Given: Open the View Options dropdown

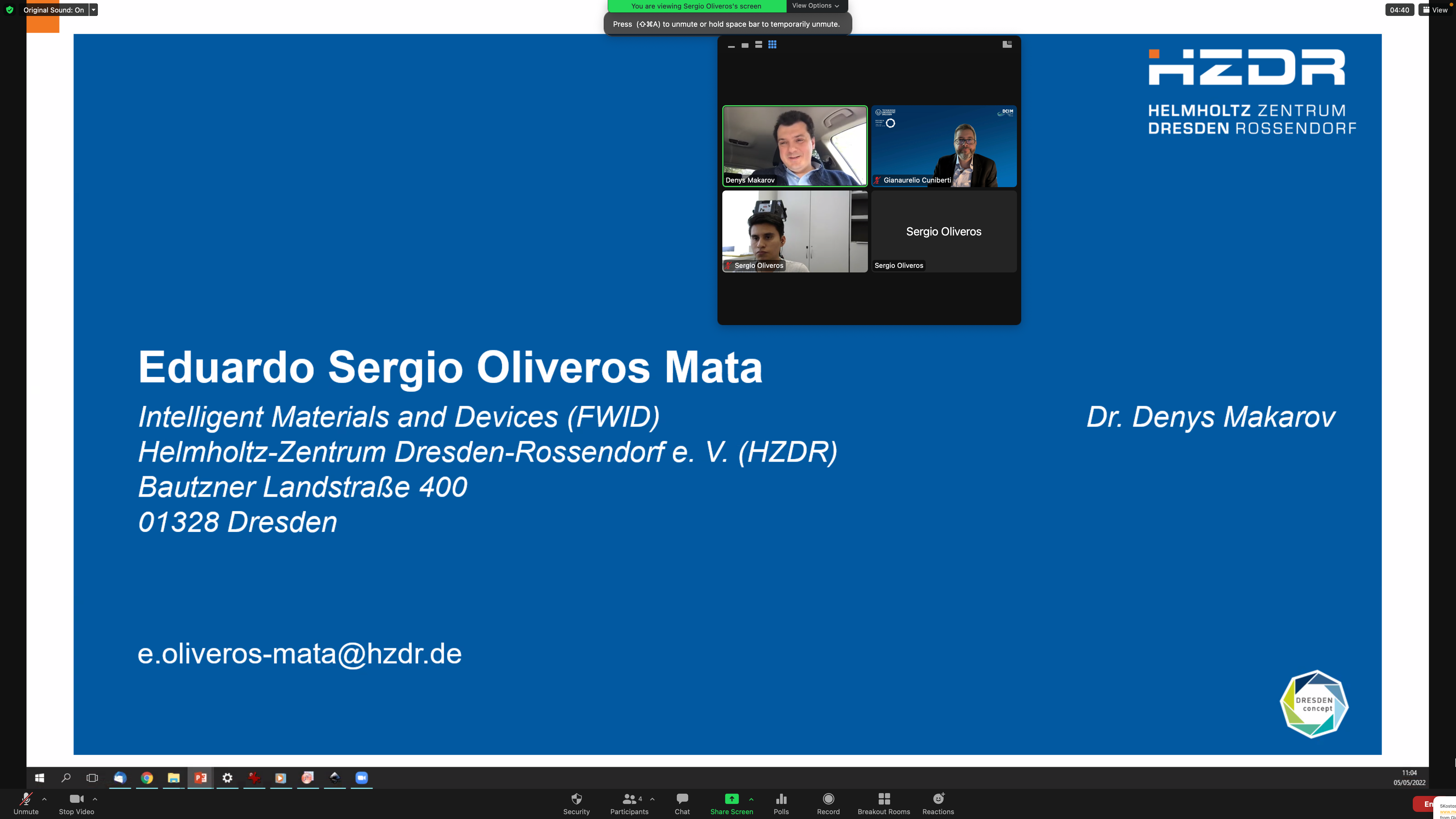Looking at the screenshot, I should coord(816,6).
